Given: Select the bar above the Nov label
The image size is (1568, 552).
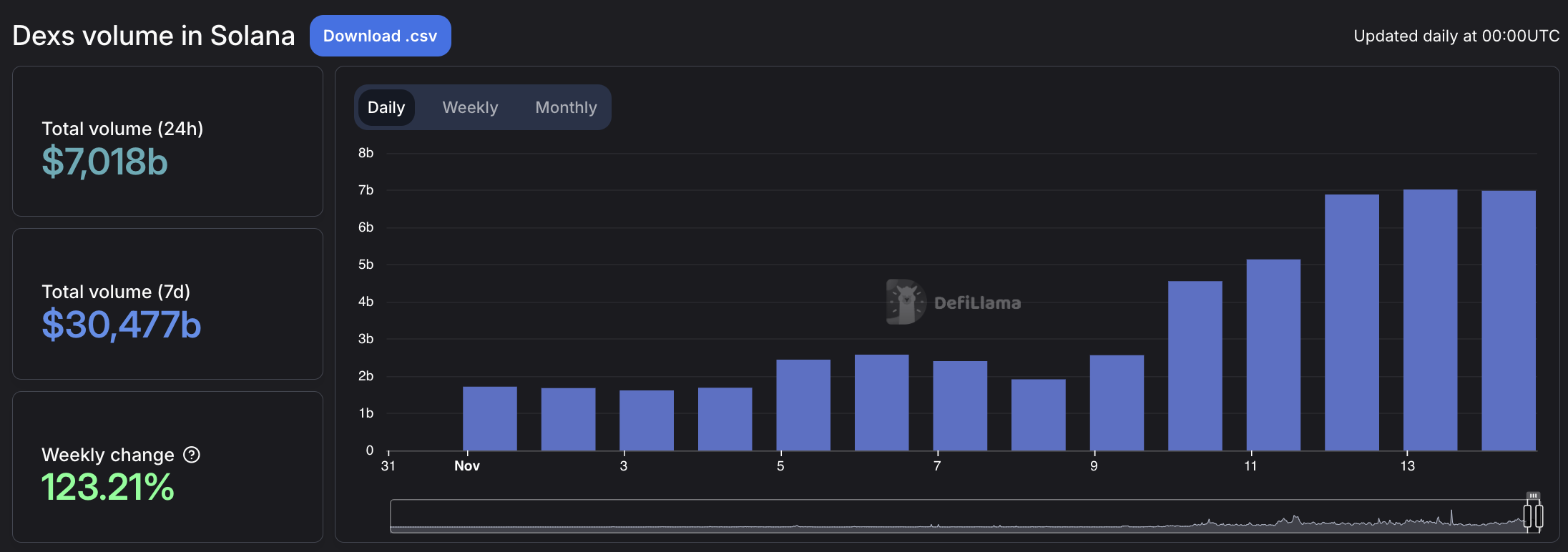Looking at the screenshot, I should tap(490, 418).
